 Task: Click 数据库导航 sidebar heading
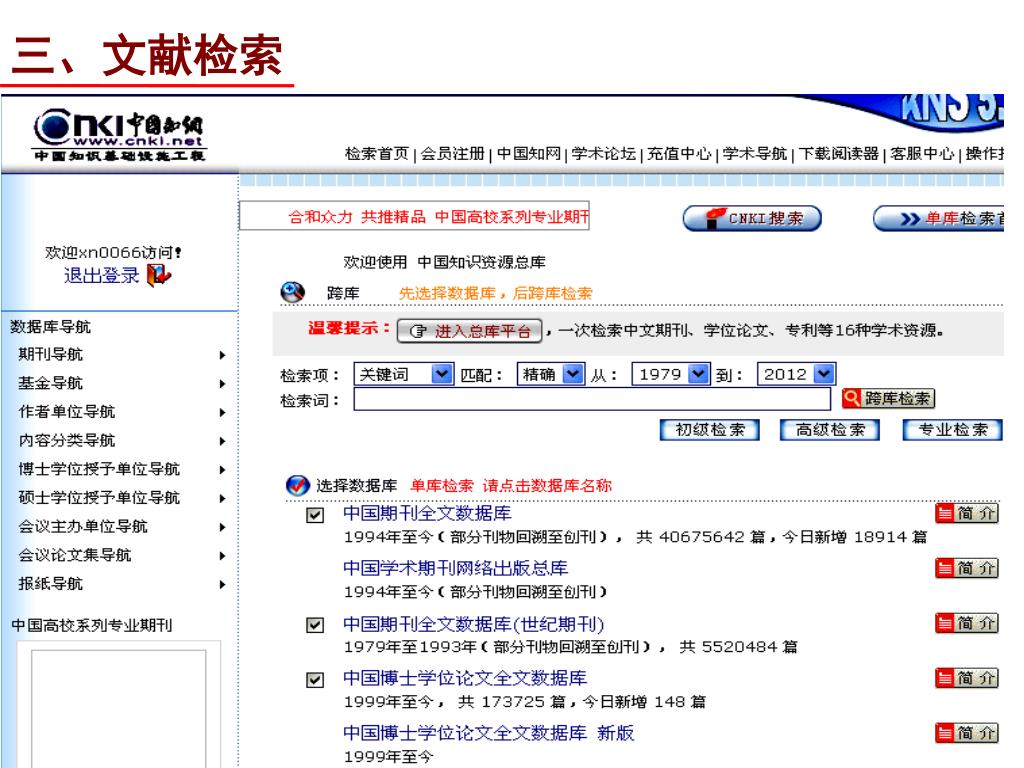pyautogui.click(x=50, y=327)
